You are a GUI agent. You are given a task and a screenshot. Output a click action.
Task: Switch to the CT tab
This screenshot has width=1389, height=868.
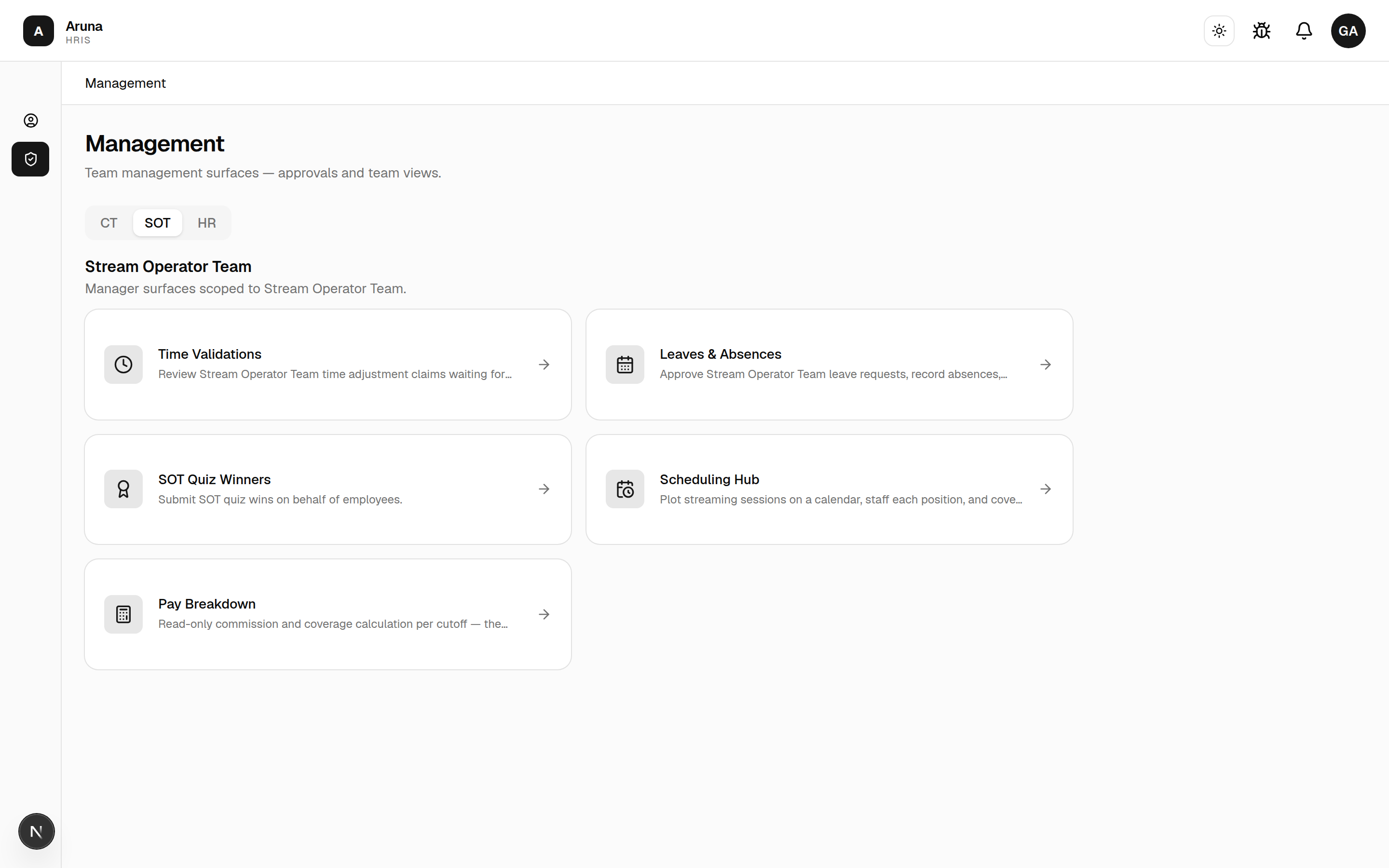(109, 223)
